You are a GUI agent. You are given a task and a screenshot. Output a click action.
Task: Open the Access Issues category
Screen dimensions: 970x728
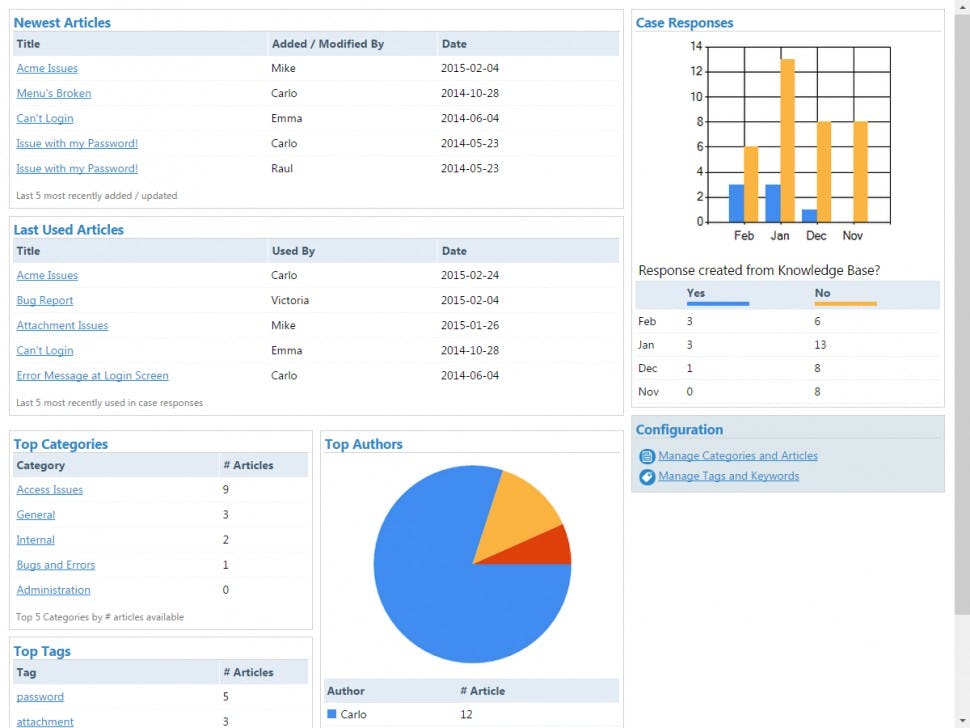(49, 490)
